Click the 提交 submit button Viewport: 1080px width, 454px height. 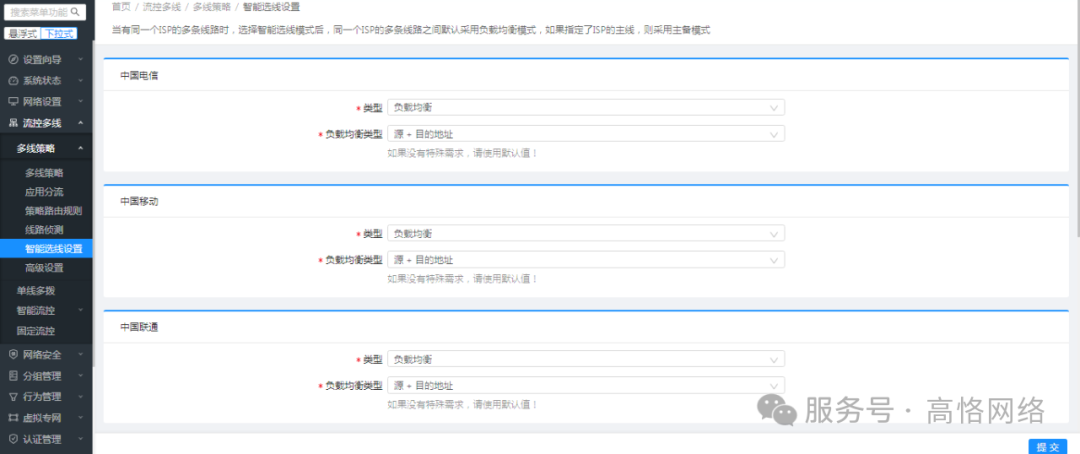1048,446
